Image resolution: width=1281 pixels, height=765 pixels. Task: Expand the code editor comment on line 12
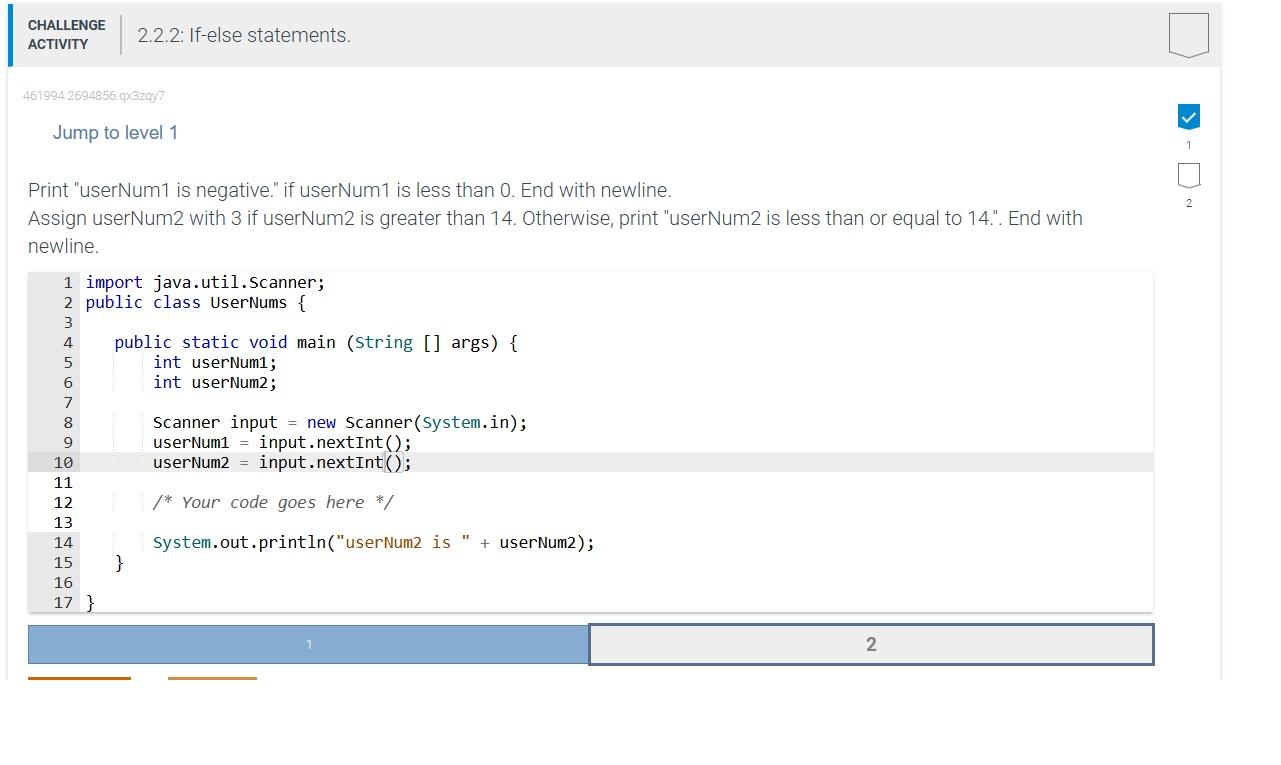(273, 502)
